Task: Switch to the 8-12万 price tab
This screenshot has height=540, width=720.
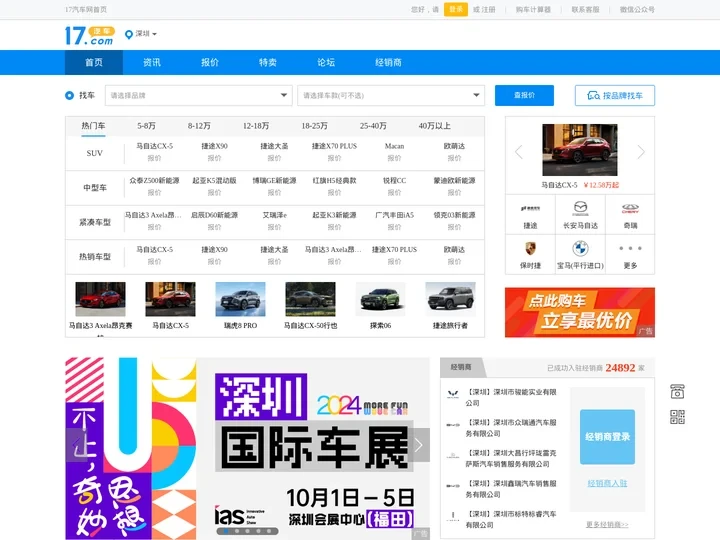Action: (x=199, y=126)
